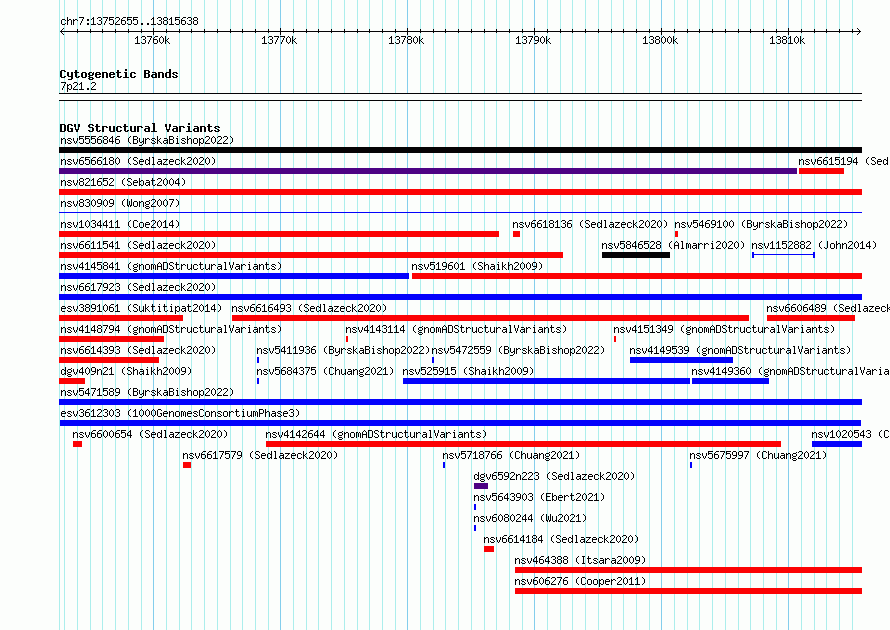Click the nsv4143114 gnomAD variant label

tap(456, 329)
